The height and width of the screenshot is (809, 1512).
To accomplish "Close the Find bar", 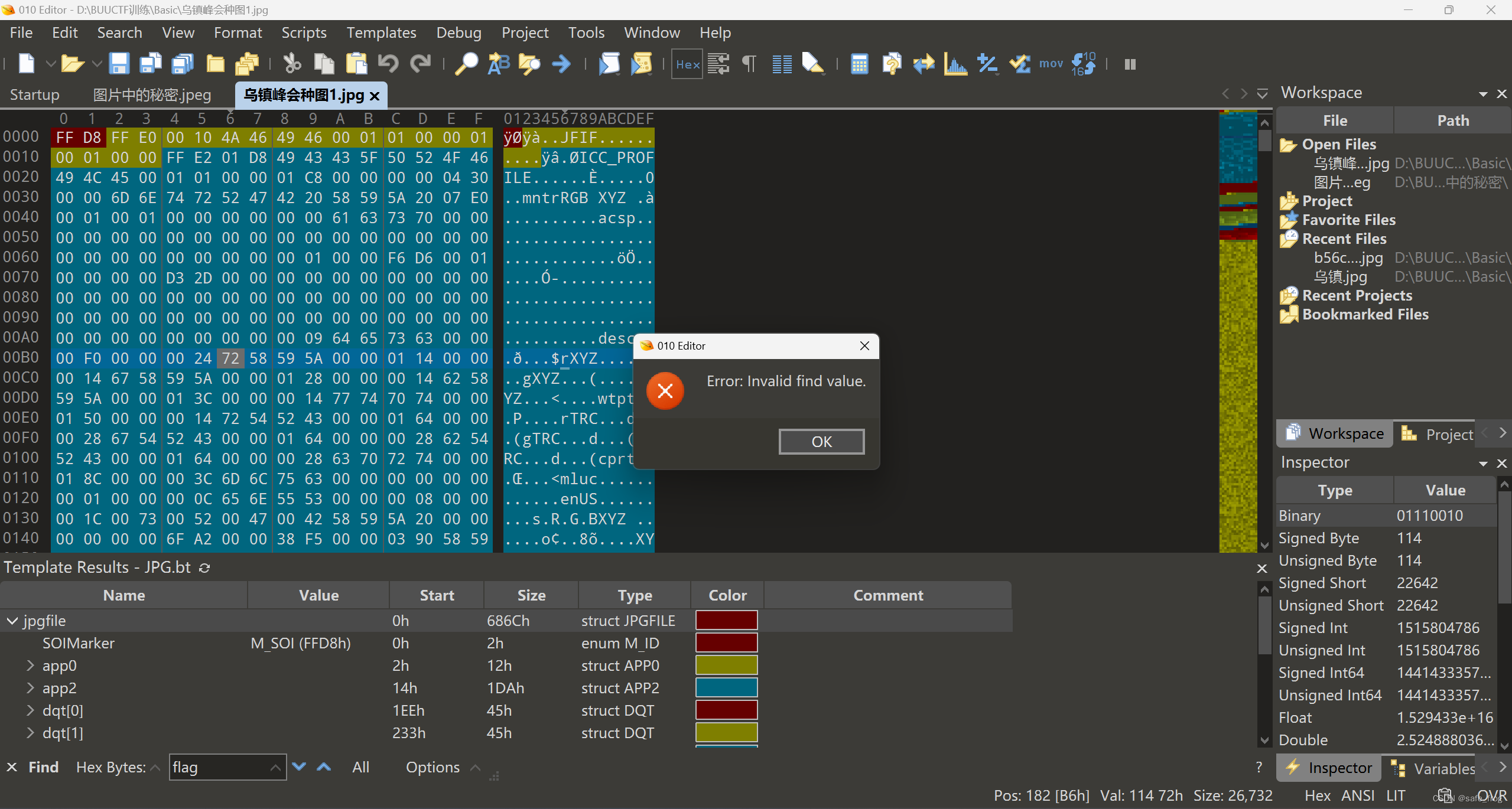I will 12,767.
